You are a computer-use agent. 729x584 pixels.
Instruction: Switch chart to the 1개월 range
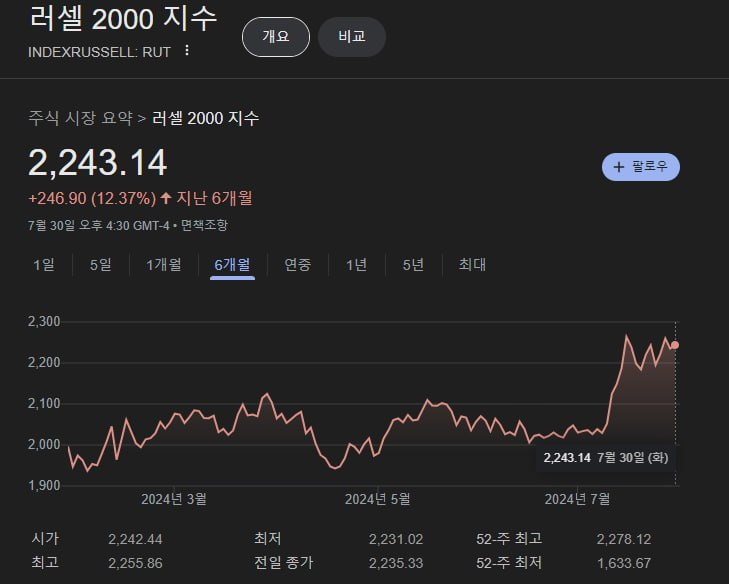coord(164,265)
